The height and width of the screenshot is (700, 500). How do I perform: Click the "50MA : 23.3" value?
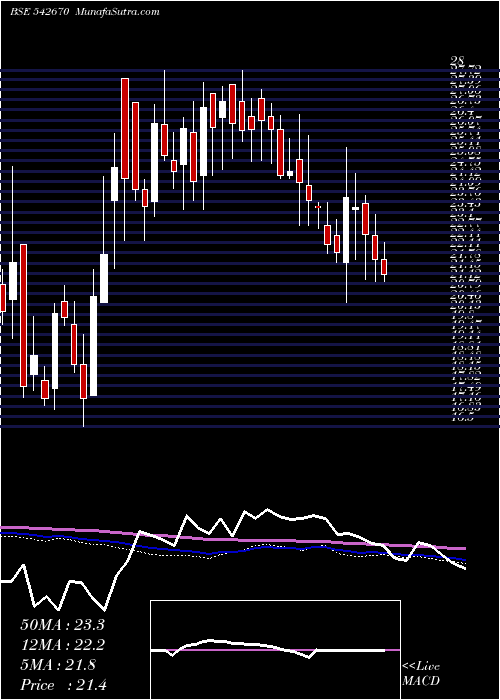pos(62,625)
